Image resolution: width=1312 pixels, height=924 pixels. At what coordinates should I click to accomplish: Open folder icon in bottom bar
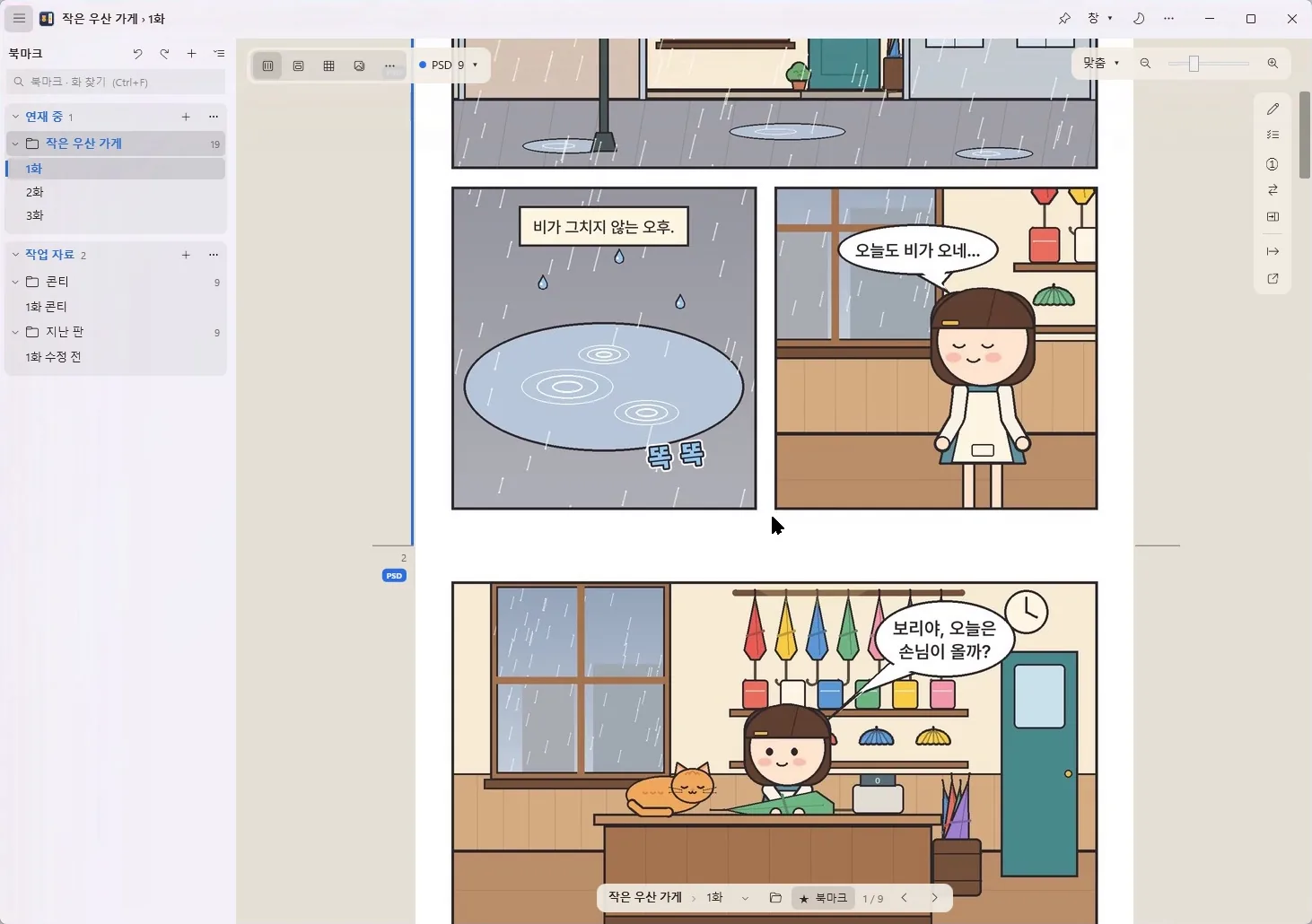pos(775,898)
